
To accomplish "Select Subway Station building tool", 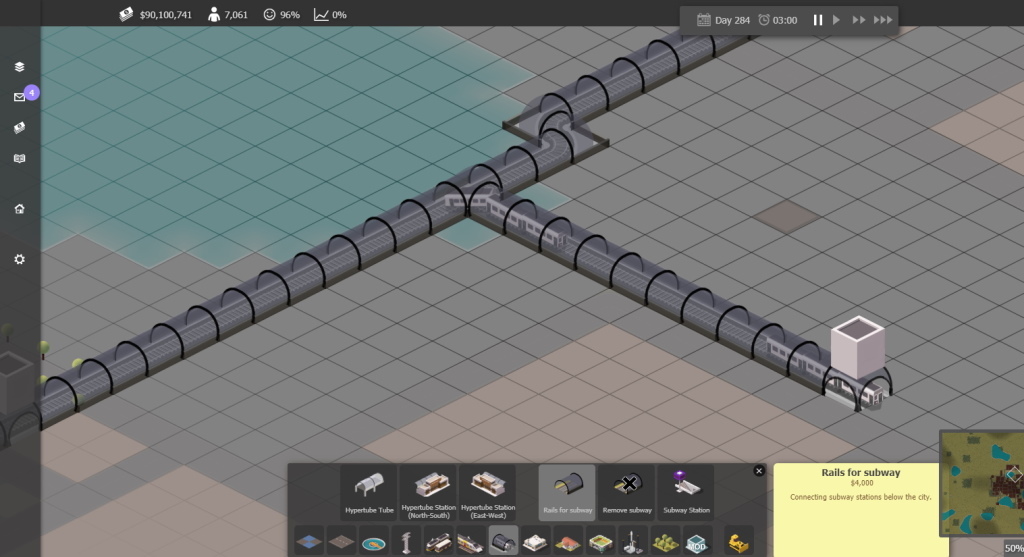I will pyautogui.click(x=686, y=493).
